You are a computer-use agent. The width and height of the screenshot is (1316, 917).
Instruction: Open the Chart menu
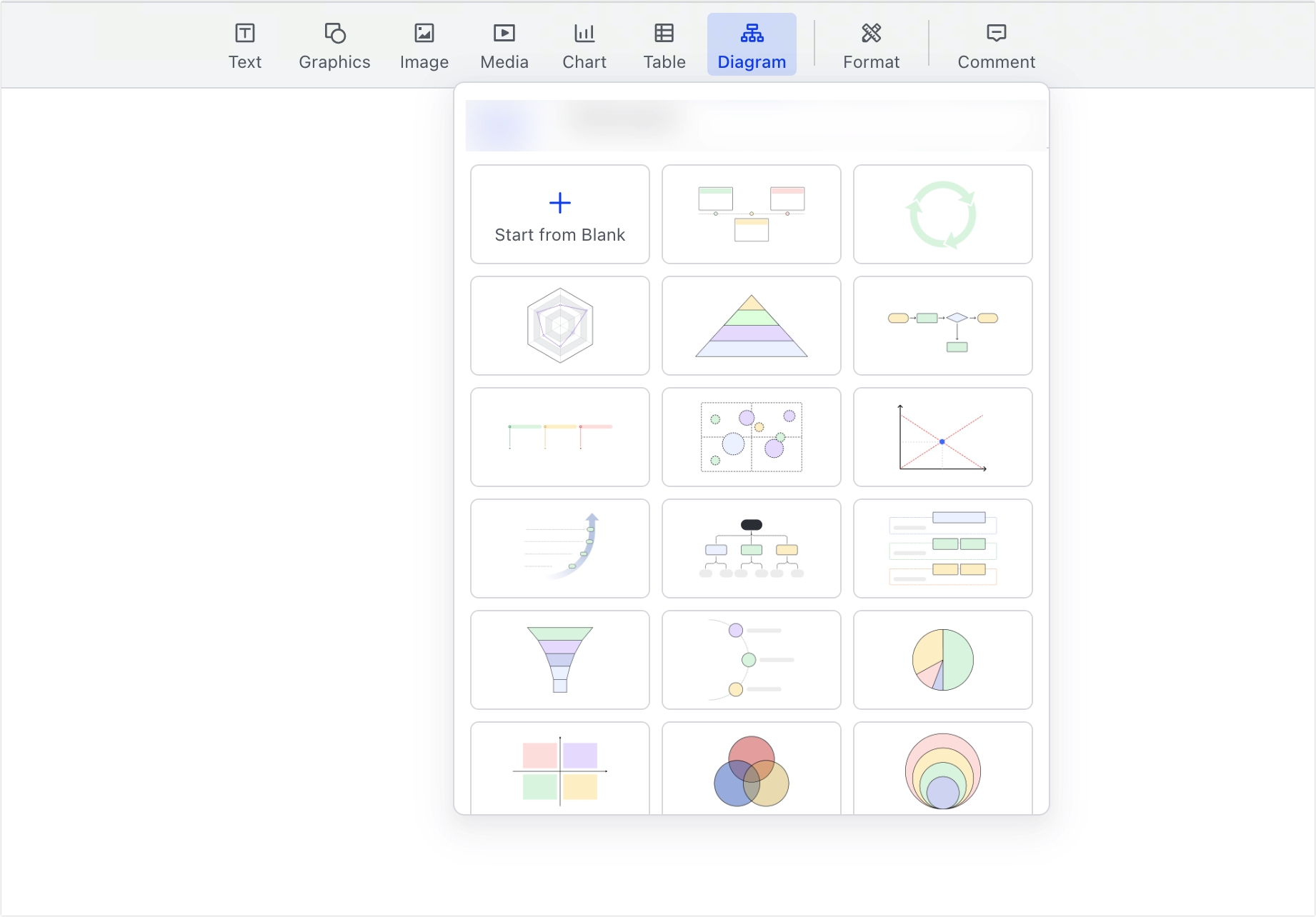584,46
